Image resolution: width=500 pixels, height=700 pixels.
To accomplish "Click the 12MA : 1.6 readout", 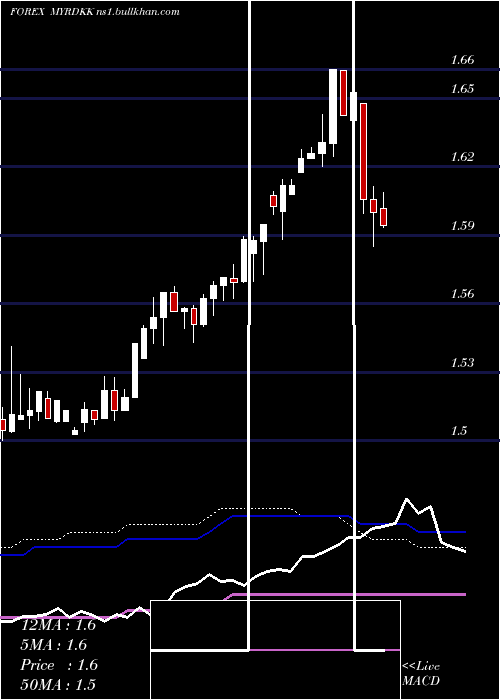I will pyautogui.click(x=58, y=625).
